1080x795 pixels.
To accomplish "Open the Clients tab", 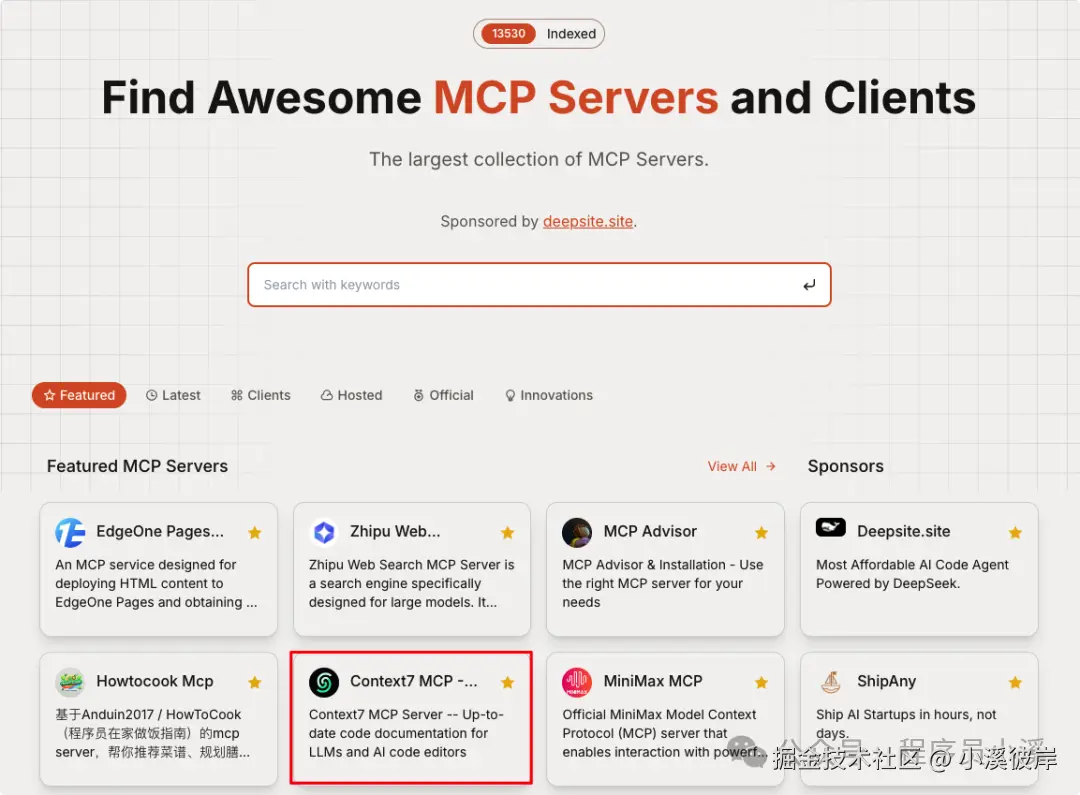I will (x=260, y=395).
